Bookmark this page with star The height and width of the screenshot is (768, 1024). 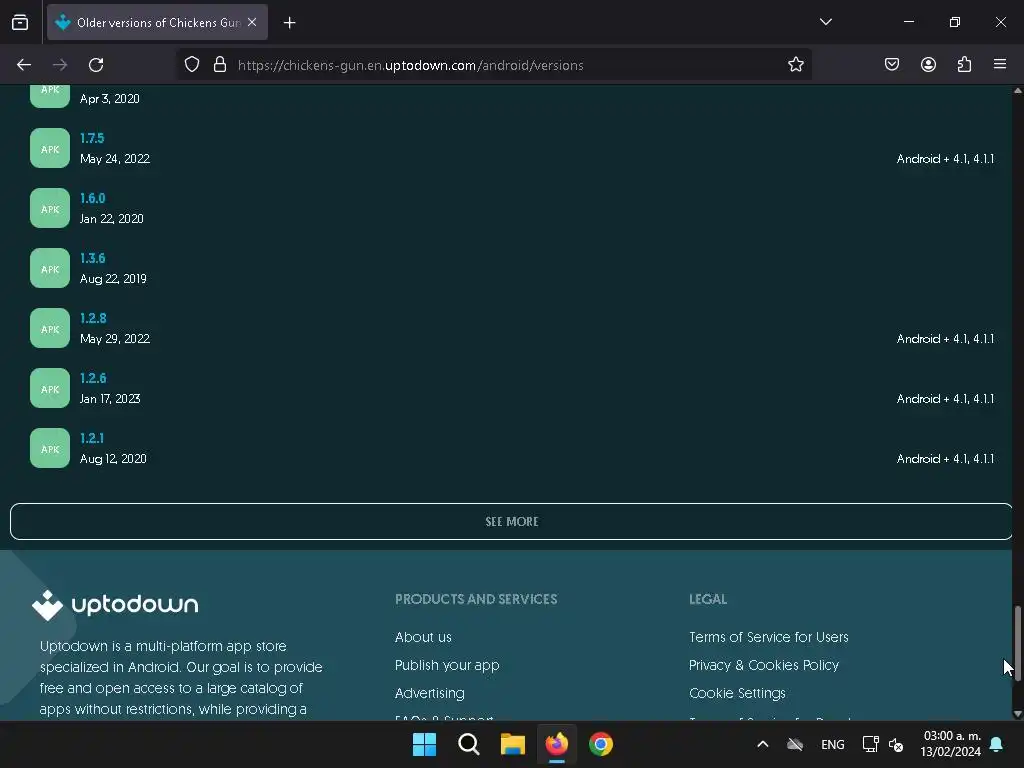click(795, 65)
